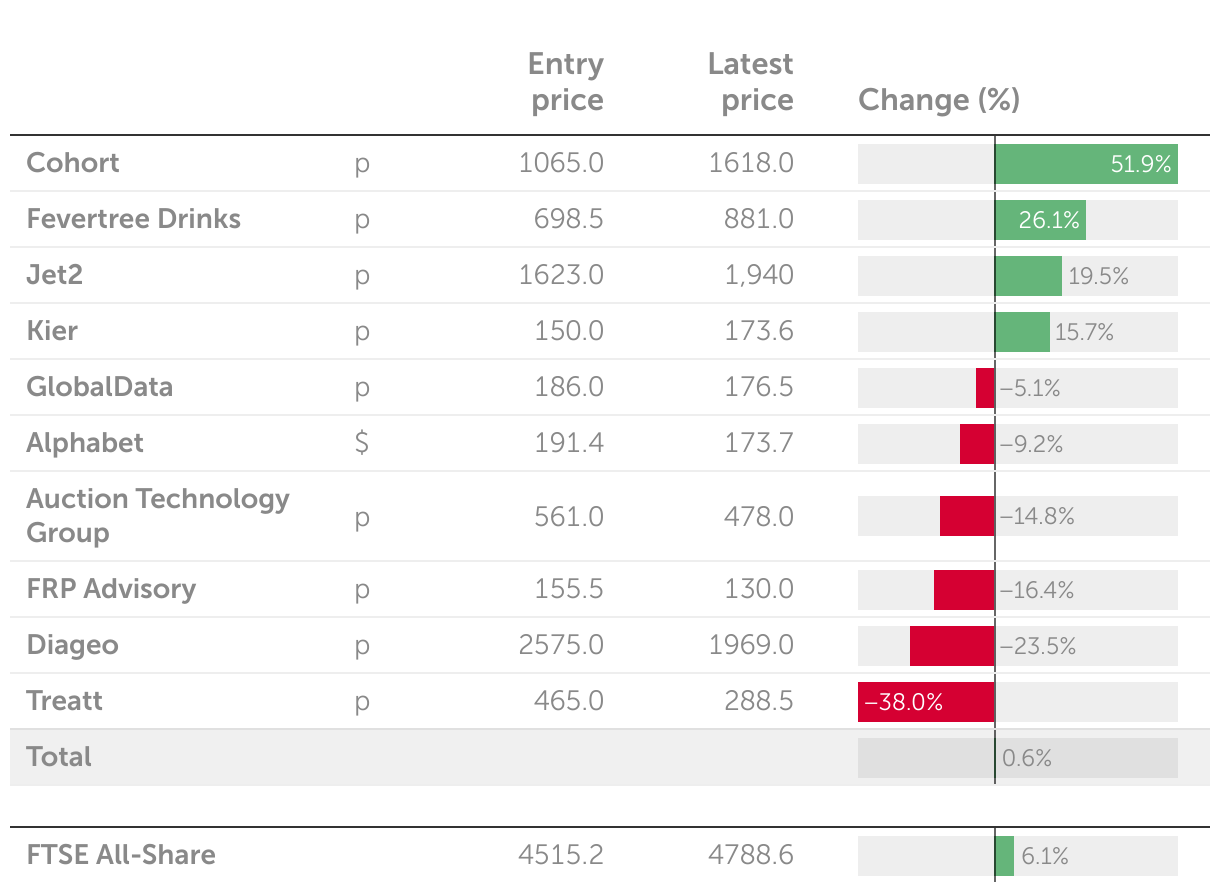Image resolution: width=1220 pixels, height=892 pixels.
Task: Select the "p" currency unit beside Kier
Action: [x=362, y=333]
